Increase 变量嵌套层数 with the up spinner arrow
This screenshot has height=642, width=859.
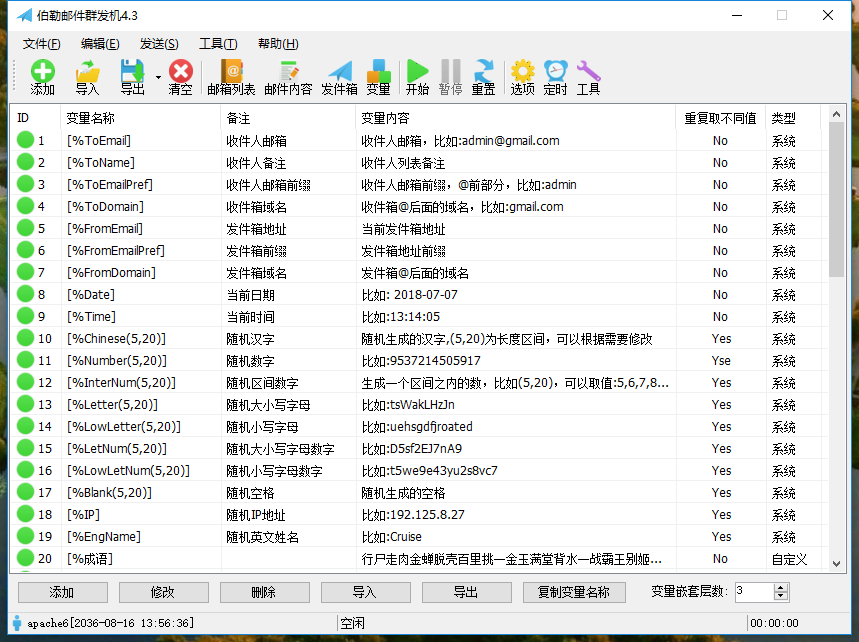[x=781, y=588]
